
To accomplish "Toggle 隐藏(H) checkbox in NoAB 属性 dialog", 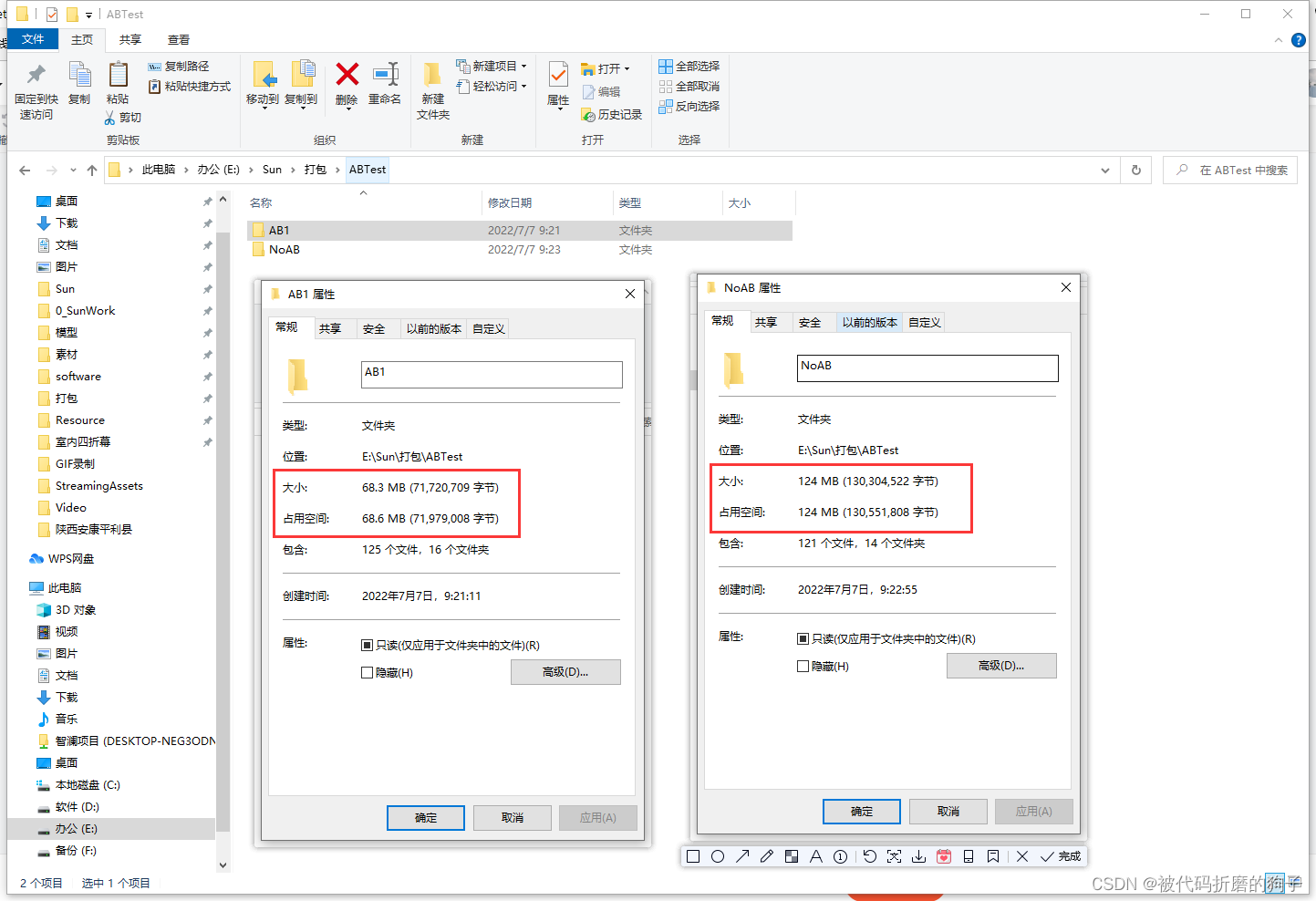I will (x=803, y=667).
